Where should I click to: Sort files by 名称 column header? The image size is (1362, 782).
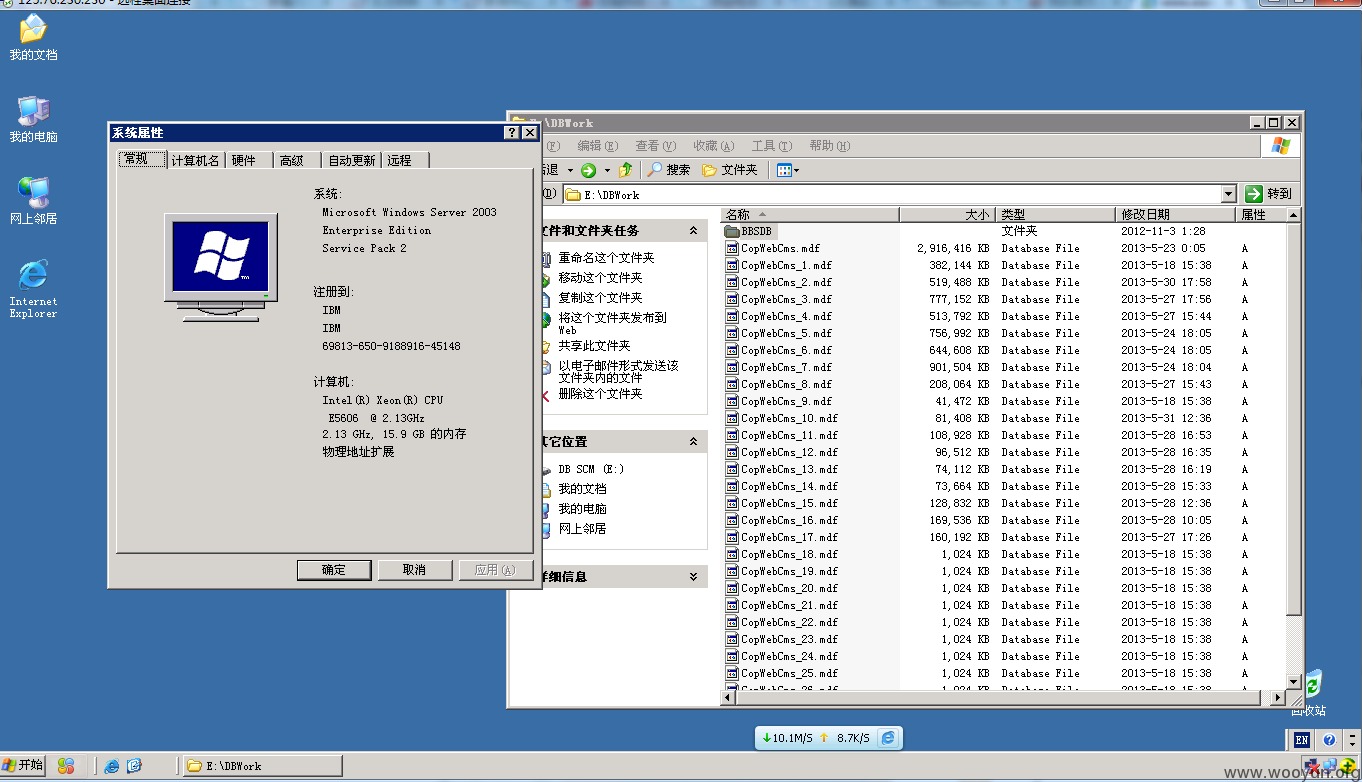810,215
